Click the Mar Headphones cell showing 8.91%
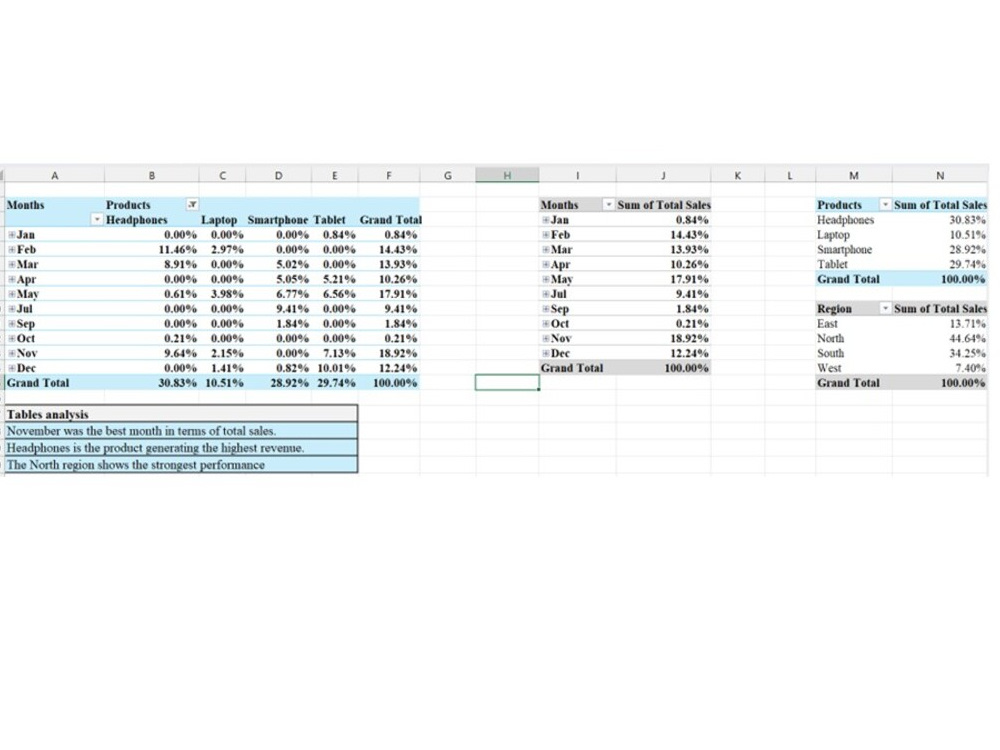This screenshot has width=1000, height=750. 152,265
